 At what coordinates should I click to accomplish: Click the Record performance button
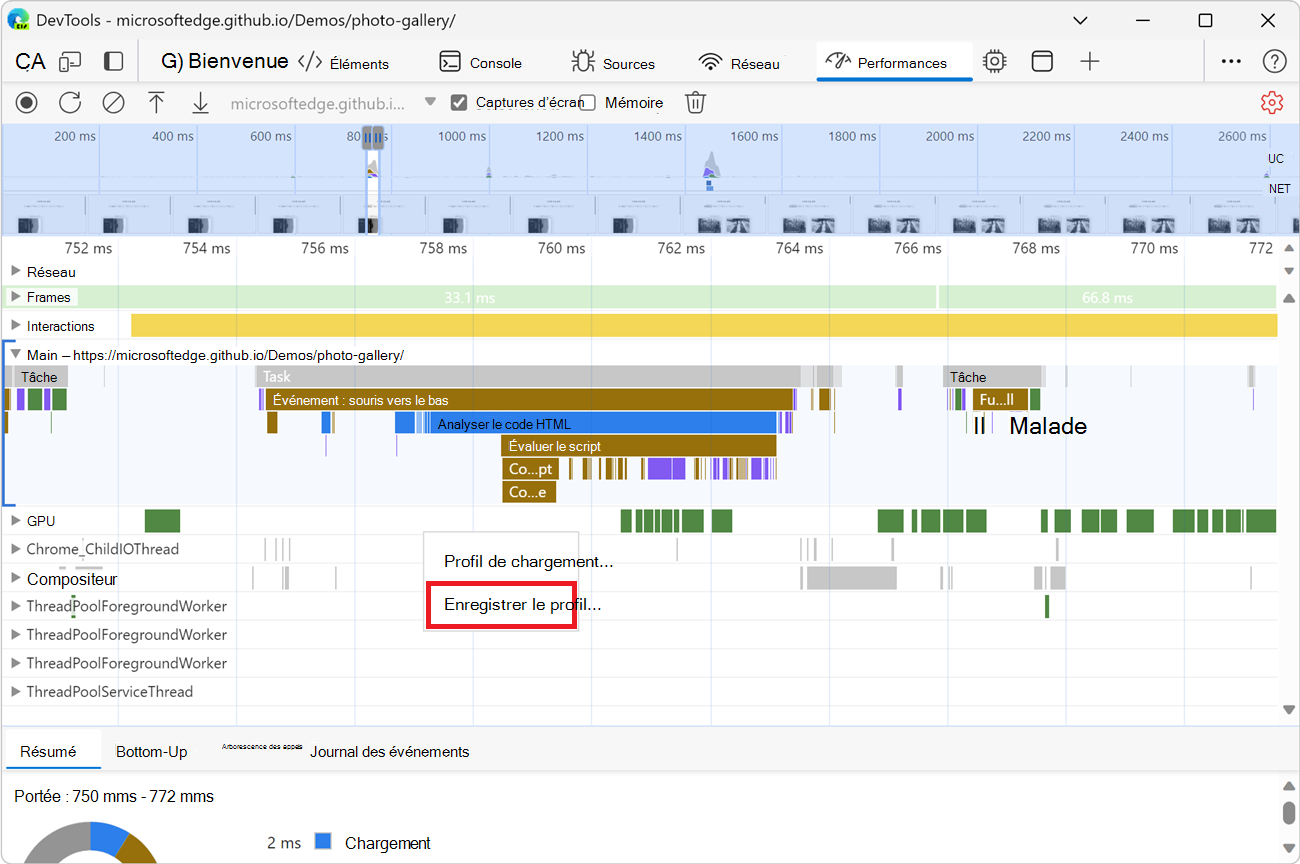27,102
